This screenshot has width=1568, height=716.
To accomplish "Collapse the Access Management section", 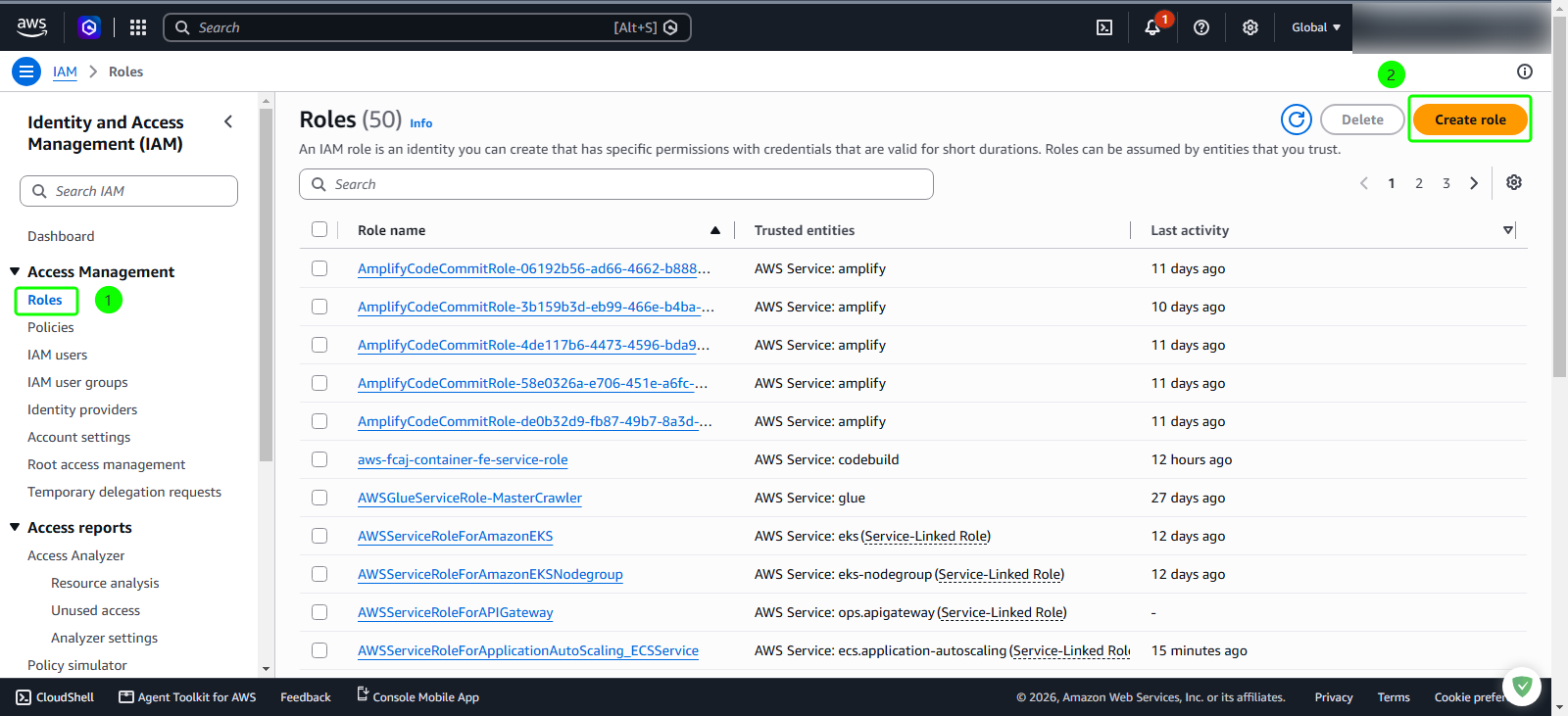I will pos(15,271).
